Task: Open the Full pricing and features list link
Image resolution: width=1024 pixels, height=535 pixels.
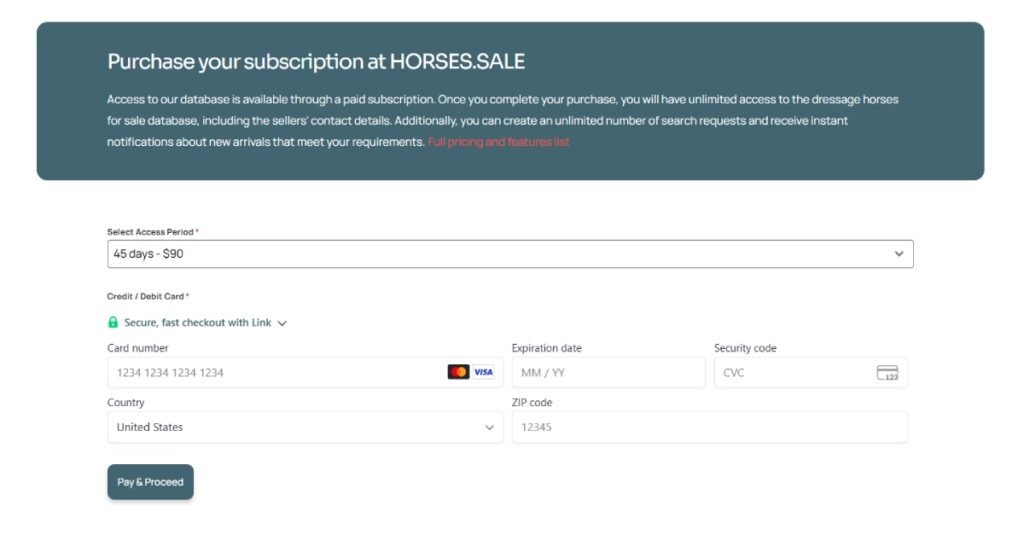Action: pyautogui.click(x=499, y=142)
